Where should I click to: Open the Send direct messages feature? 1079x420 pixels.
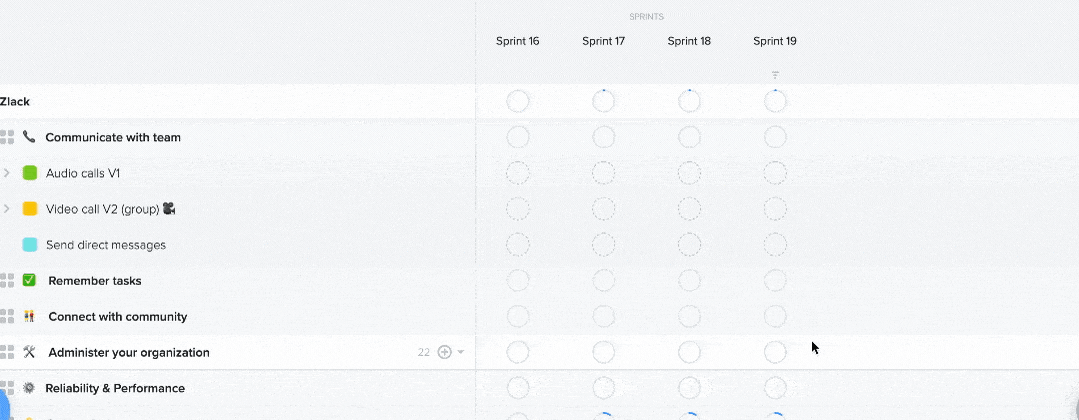(x=106, y=244)
